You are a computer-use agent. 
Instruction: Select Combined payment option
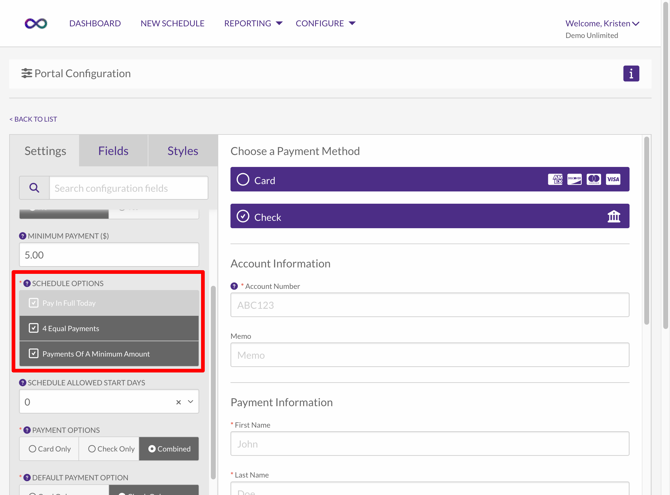pyautogui.click(x=169, y=449)
